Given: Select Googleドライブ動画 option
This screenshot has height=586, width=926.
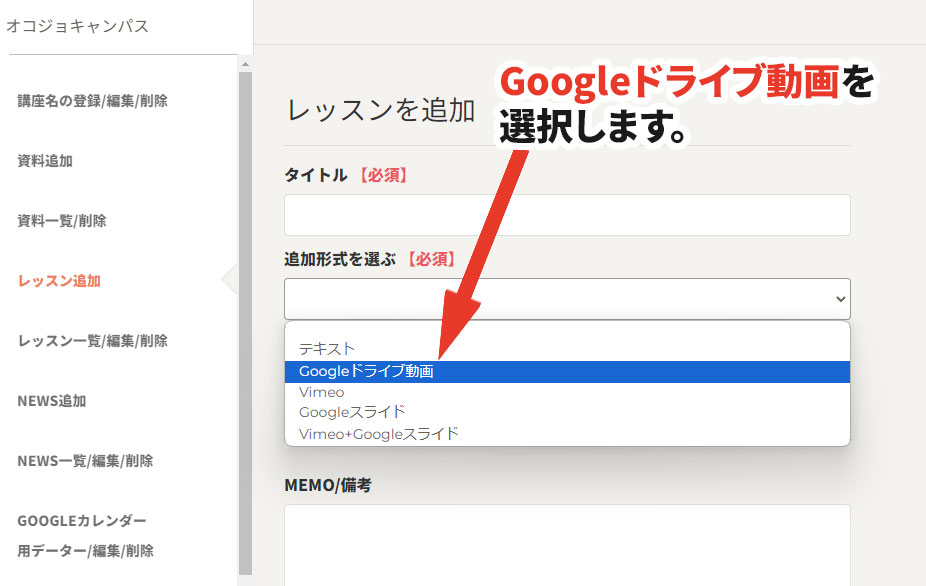Looking at the screenshot, I should pos(567,372).
